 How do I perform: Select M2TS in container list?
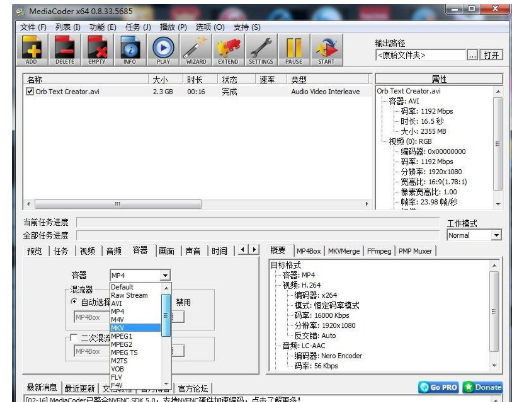[x=135, y=360]
